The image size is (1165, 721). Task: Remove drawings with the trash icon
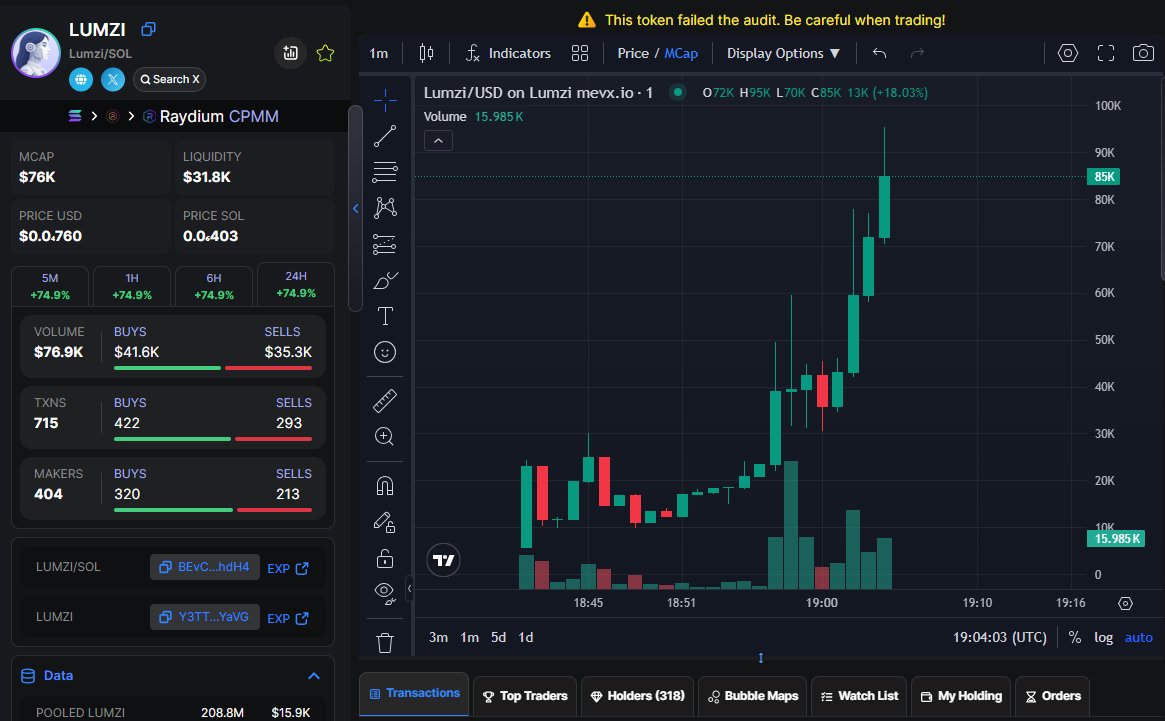[x=385, y=642]
